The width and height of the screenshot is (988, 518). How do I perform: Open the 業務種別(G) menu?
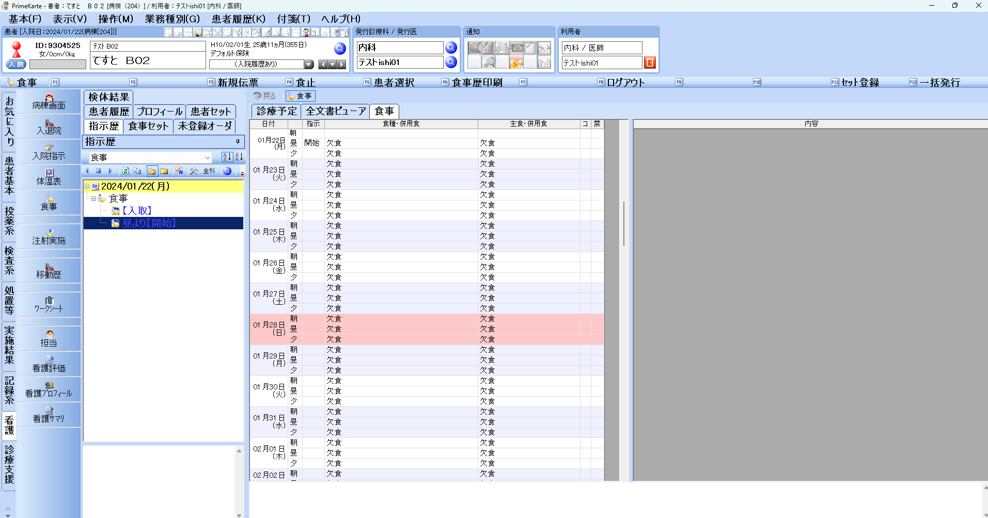coord(172,19)
